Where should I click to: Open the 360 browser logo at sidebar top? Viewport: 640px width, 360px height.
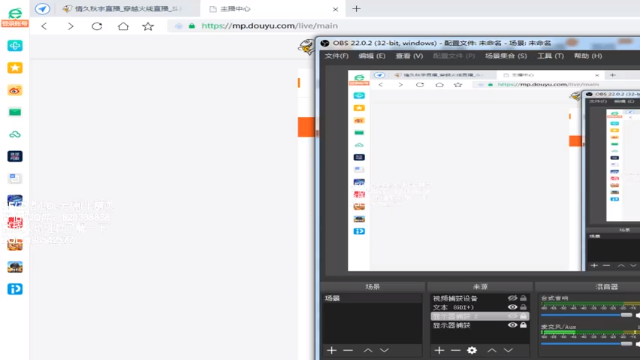[x=15, y=13]
